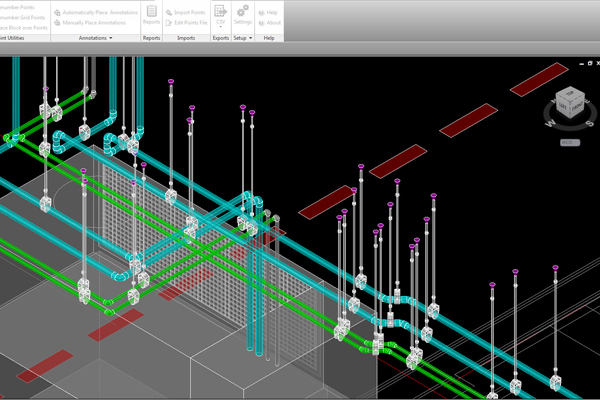Click Automatically Place Annotations

tap(98, 11)
